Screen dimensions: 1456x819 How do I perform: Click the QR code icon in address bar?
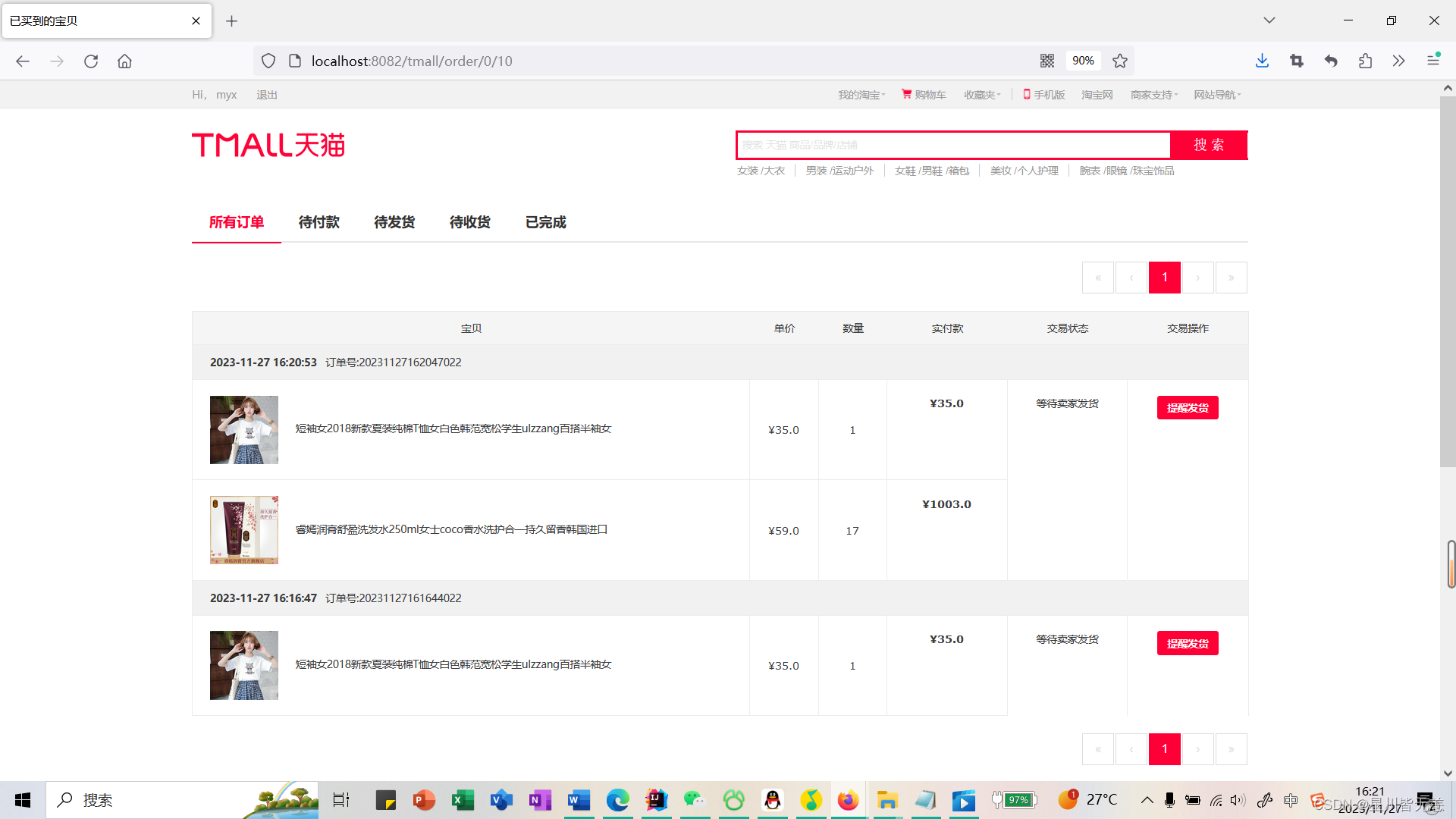[x=1047, y=61]
